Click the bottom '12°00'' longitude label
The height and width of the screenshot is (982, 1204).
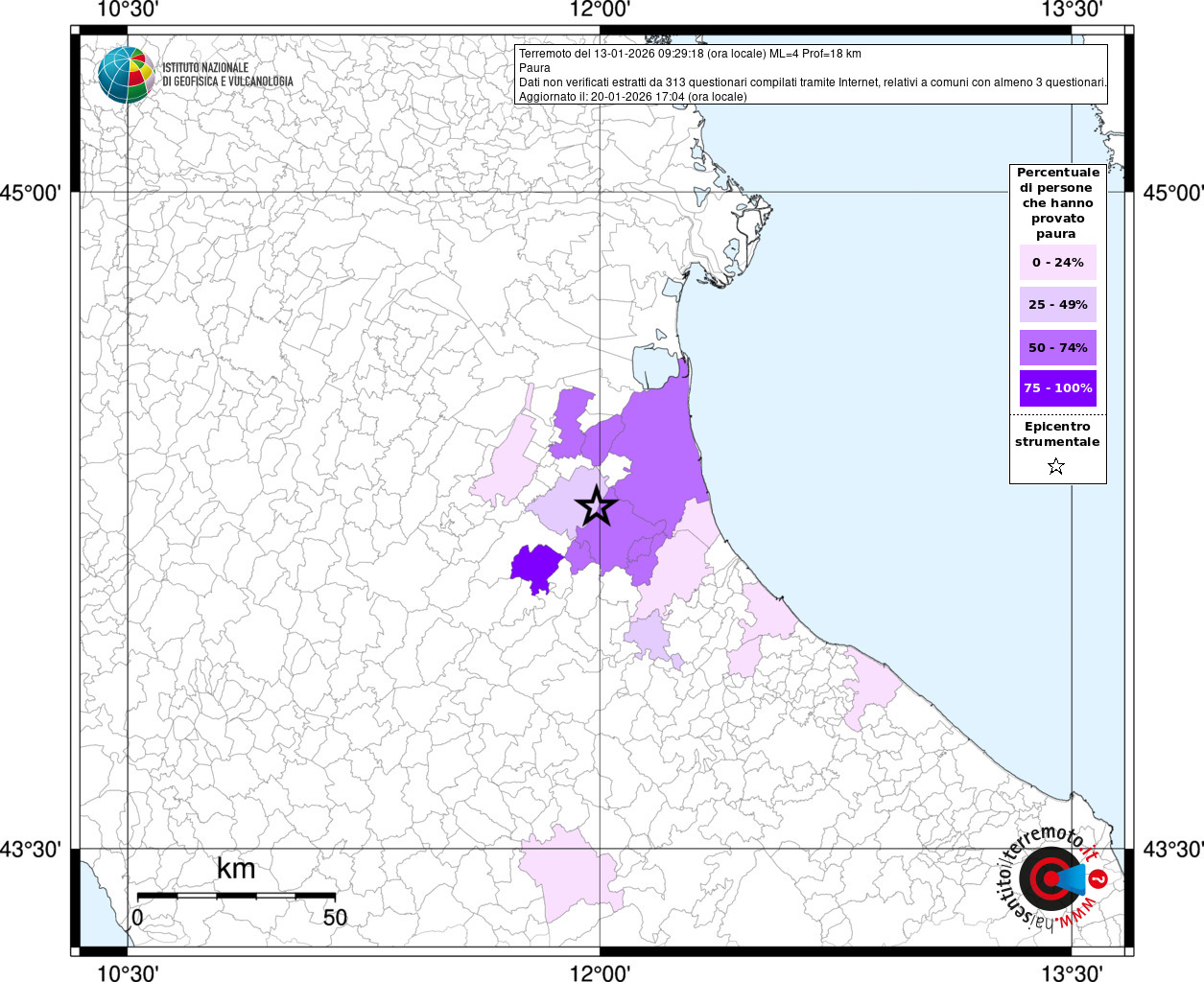[x=600, y=972]
